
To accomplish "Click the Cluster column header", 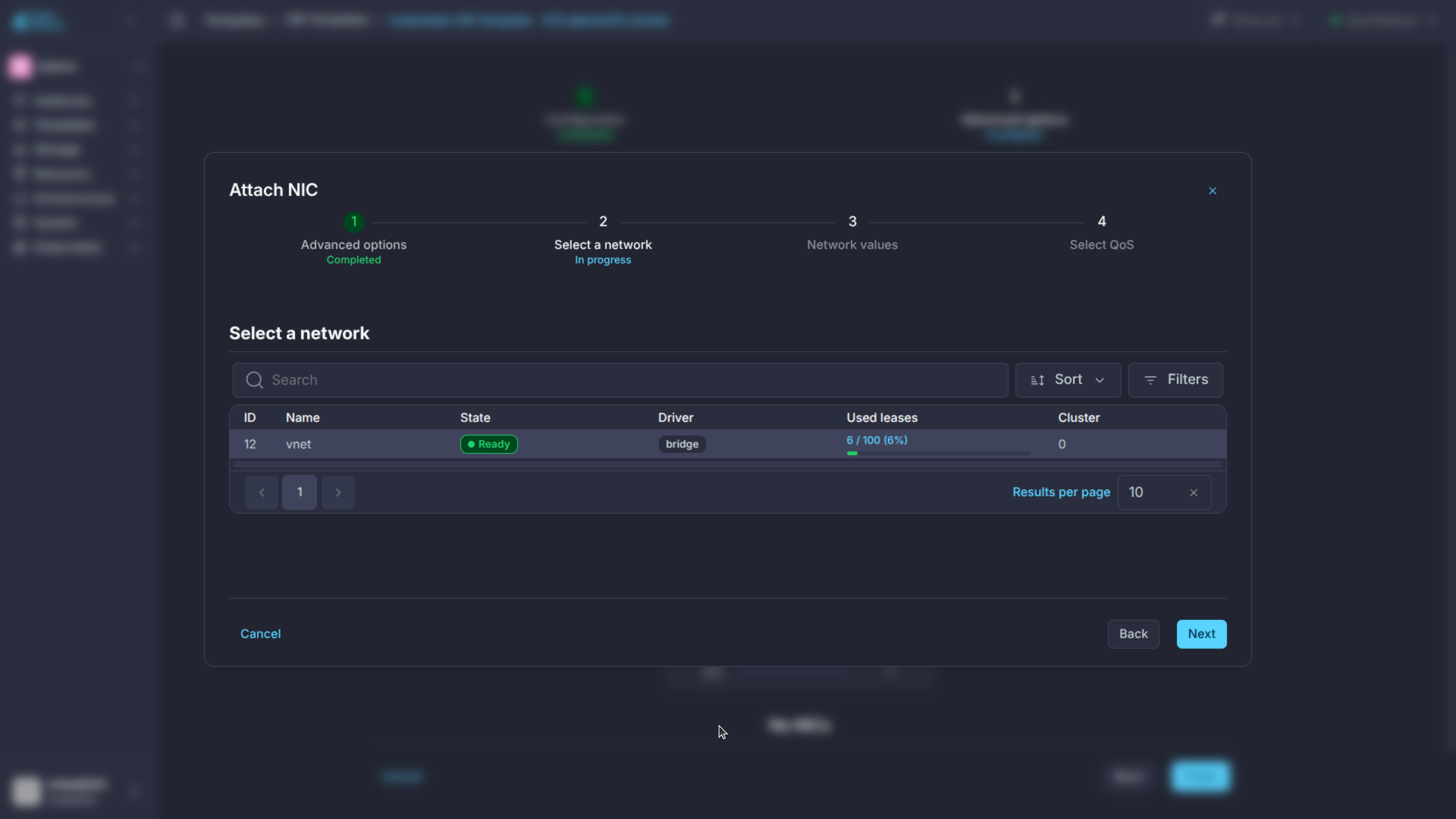I will [1078, 418].
